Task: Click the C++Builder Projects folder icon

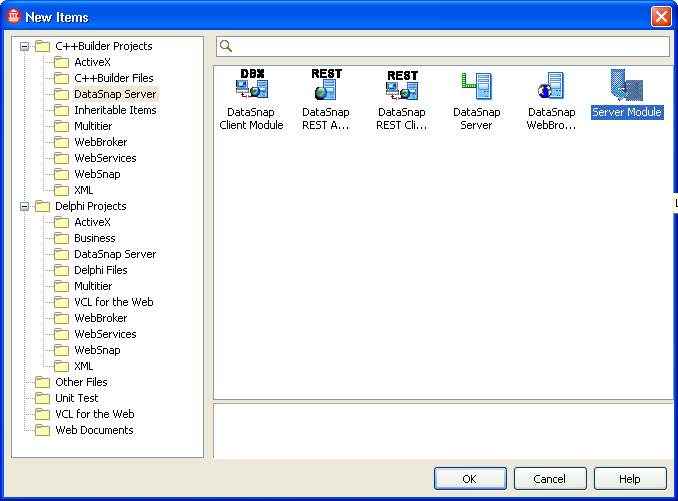Action: tap(42, 46)
